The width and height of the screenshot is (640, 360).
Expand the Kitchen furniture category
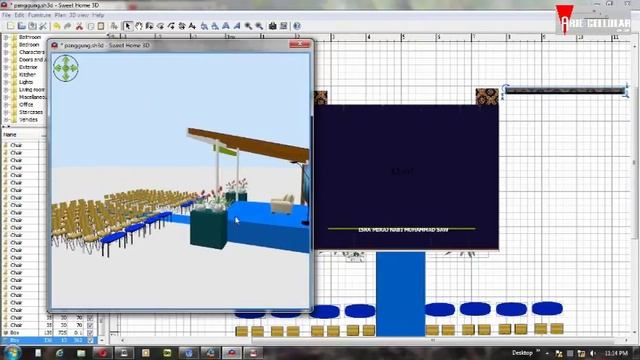click(6, 75)
